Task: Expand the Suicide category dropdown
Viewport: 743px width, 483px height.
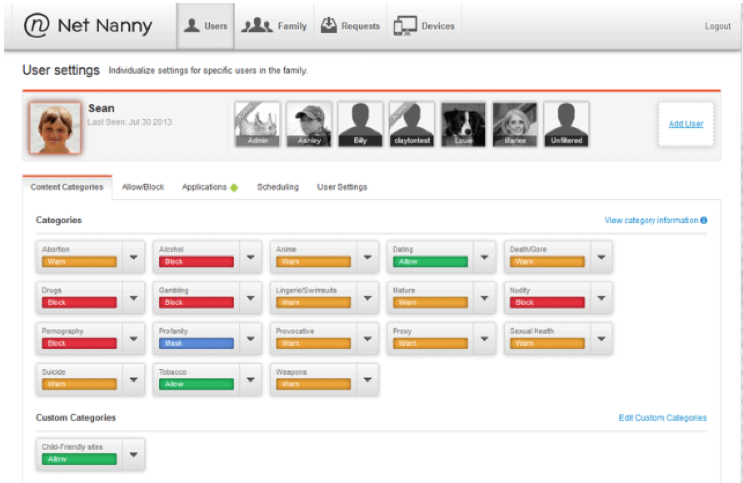Action: tap(134, 380)
